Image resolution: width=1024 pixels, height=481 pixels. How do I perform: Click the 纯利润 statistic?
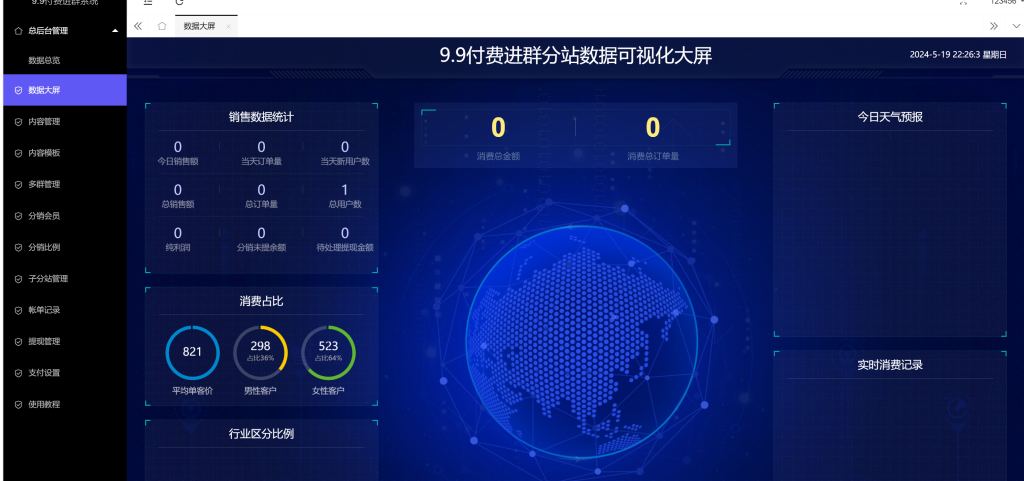tap(178, 240)
